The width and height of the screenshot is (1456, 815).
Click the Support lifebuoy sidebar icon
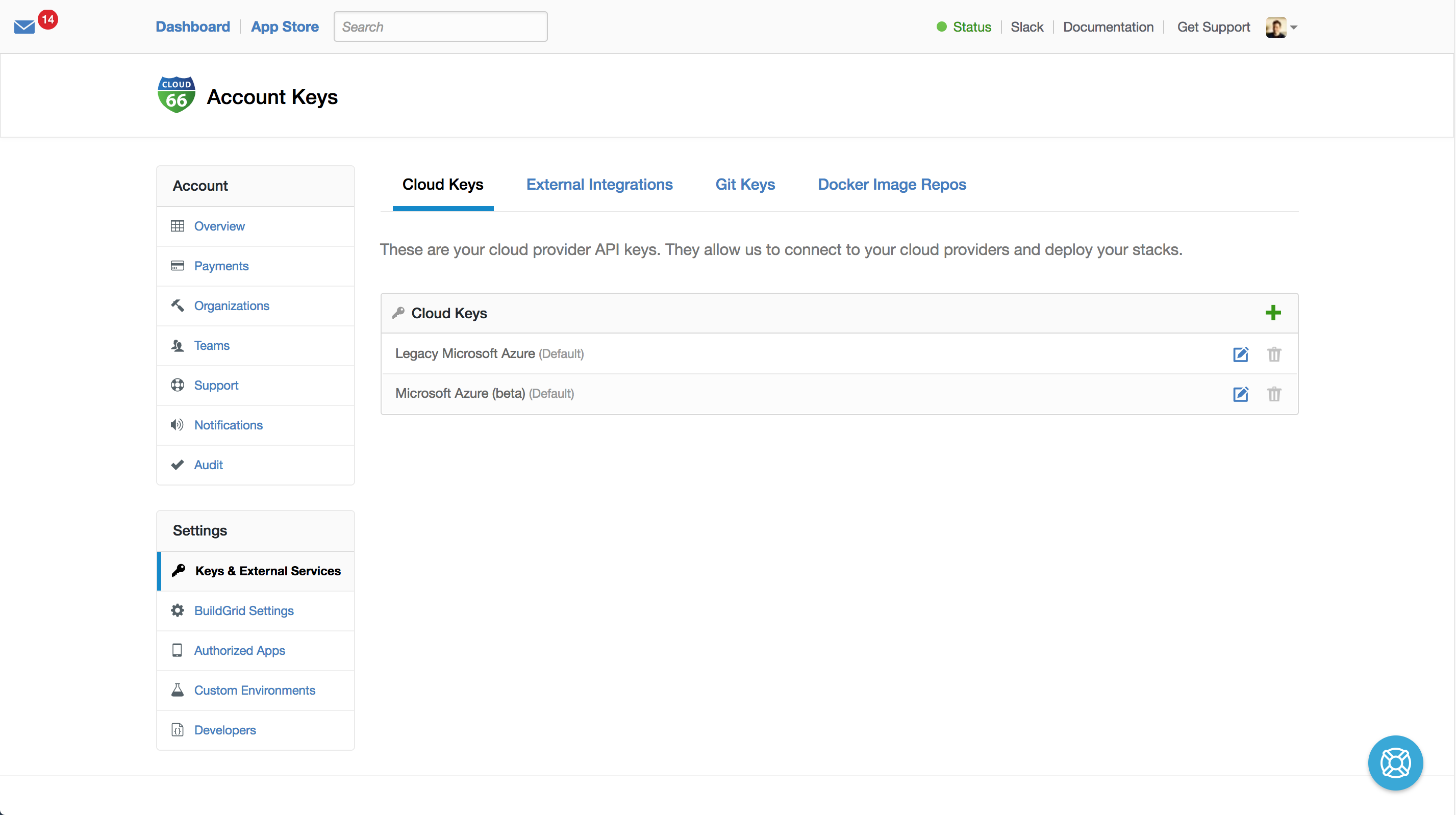point(178,385)
